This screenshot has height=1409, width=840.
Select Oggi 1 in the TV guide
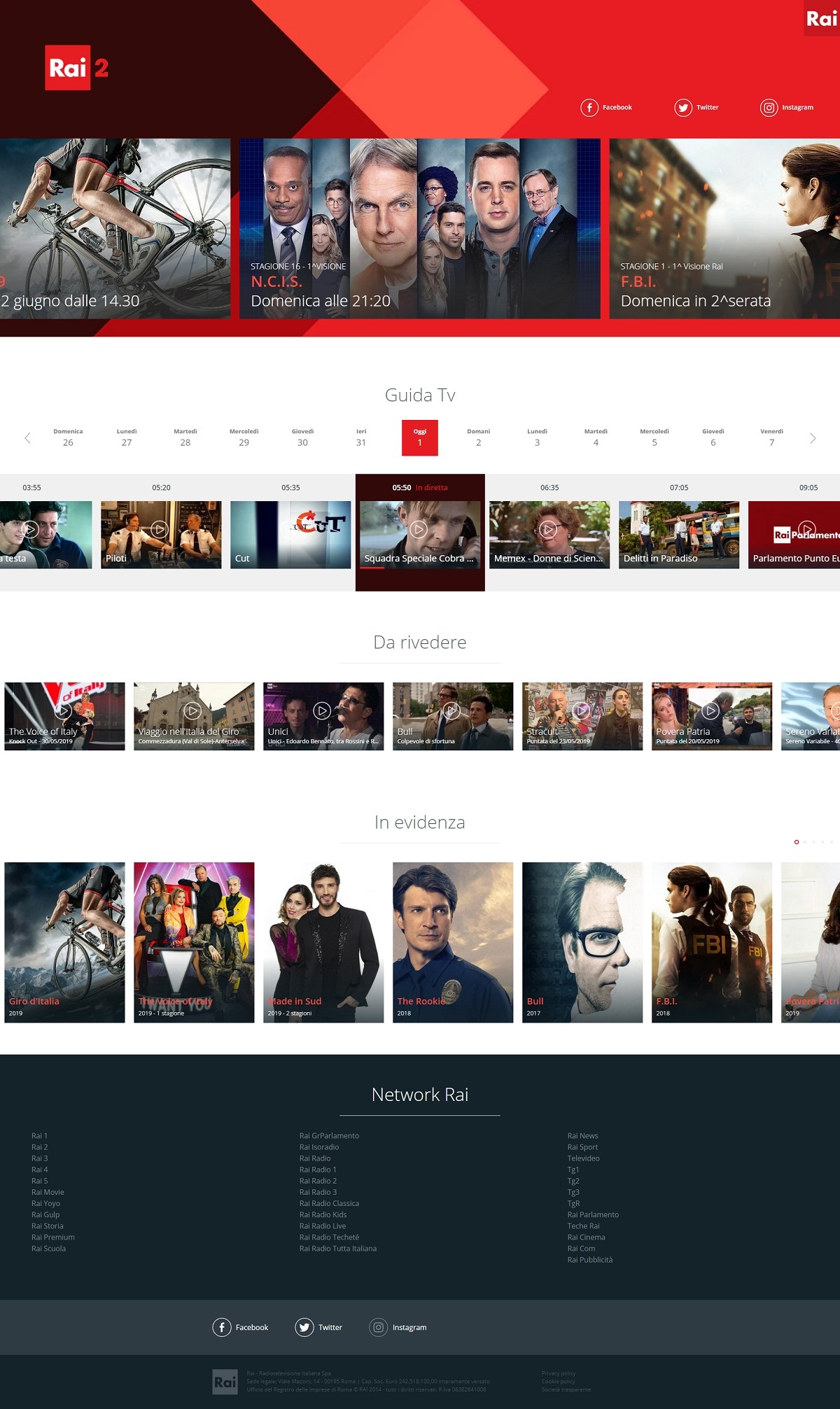420,437
